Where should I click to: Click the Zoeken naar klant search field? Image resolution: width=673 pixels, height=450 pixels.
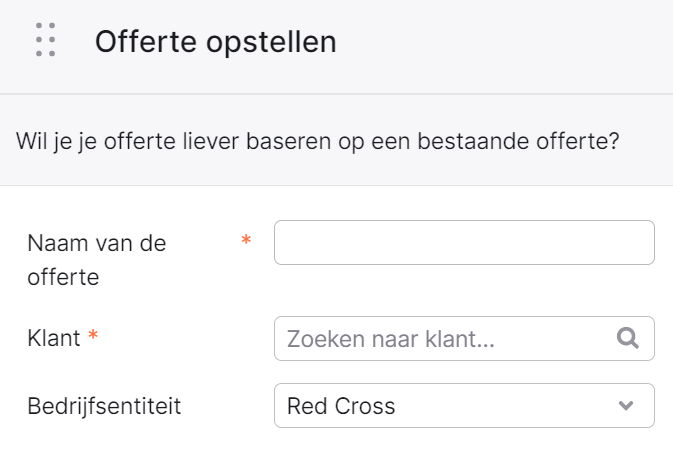pos(464,338)
